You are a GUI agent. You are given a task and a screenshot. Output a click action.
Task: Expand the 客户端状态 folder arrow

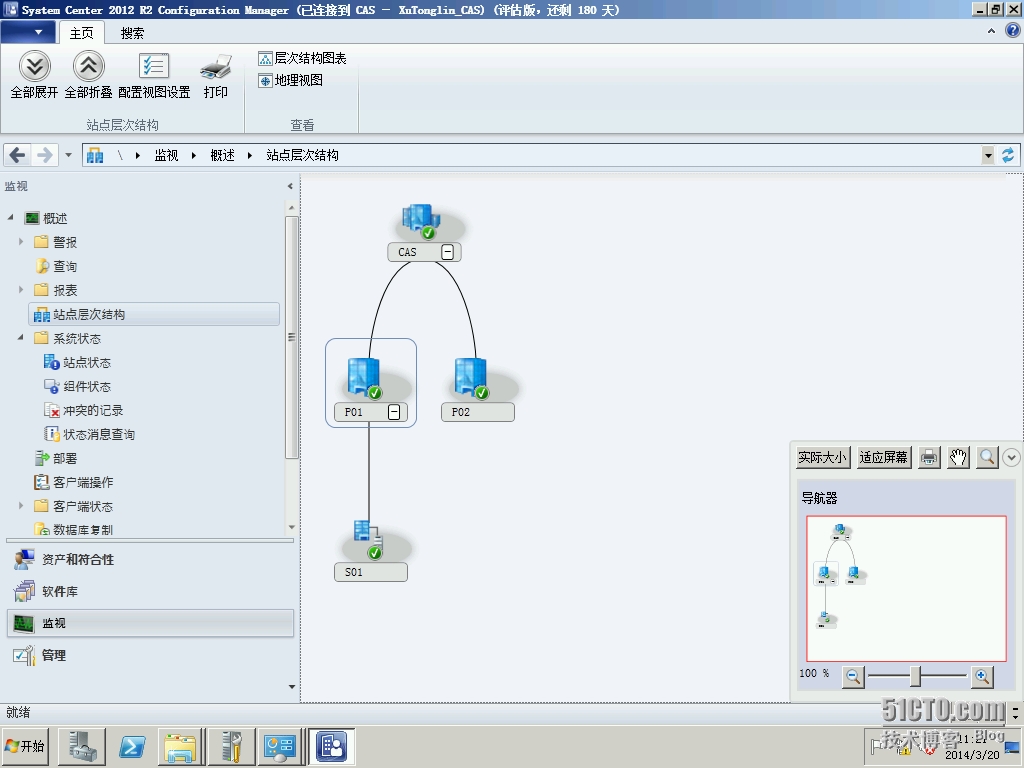point(21,505)
